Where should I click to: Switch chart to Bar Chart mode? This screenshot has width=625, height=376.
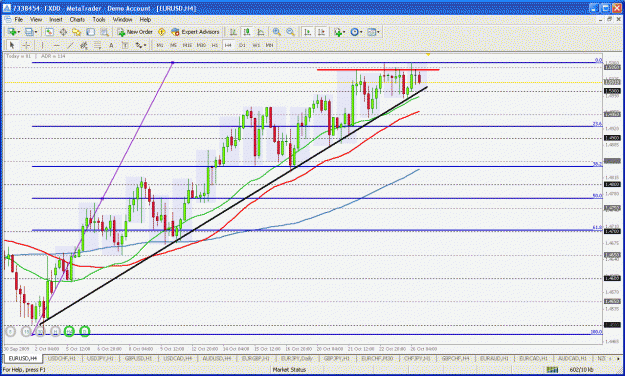pyautogui.click(x=233, y=32)
